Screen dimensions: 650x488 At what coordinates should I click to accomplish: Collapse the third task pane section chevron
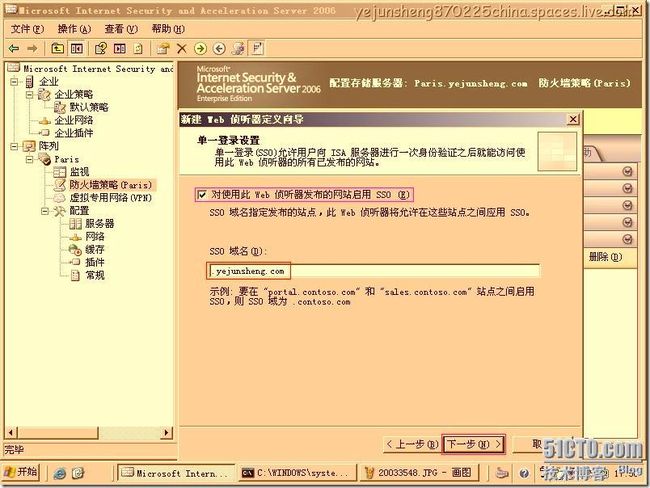pos(628,205)
